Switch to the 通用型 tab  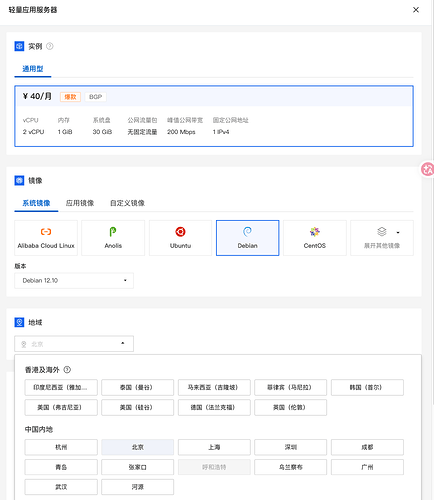pyautogui.click(x=33, y=69)
